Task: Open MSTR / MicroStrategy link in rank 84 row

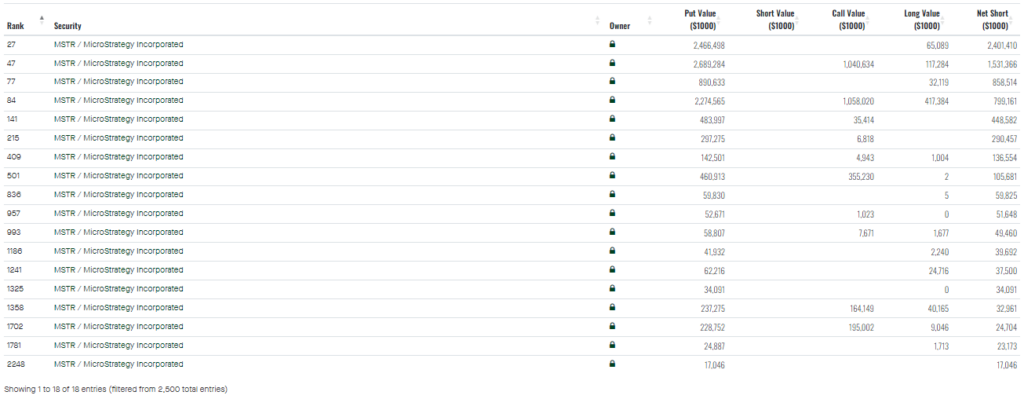Action: pyautogui.click(x=118, y=101)
